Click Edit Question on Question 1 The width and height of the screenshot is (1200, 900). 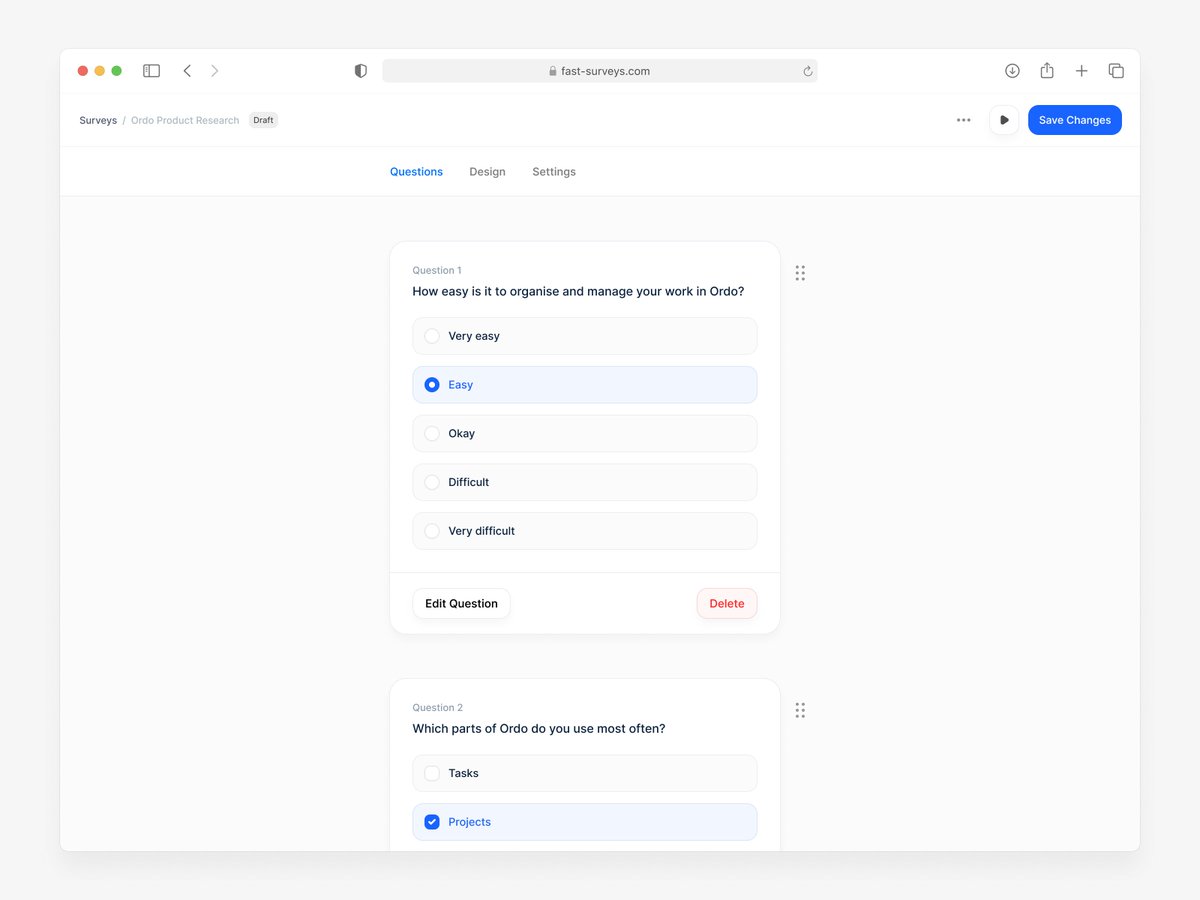click(461, 604)
